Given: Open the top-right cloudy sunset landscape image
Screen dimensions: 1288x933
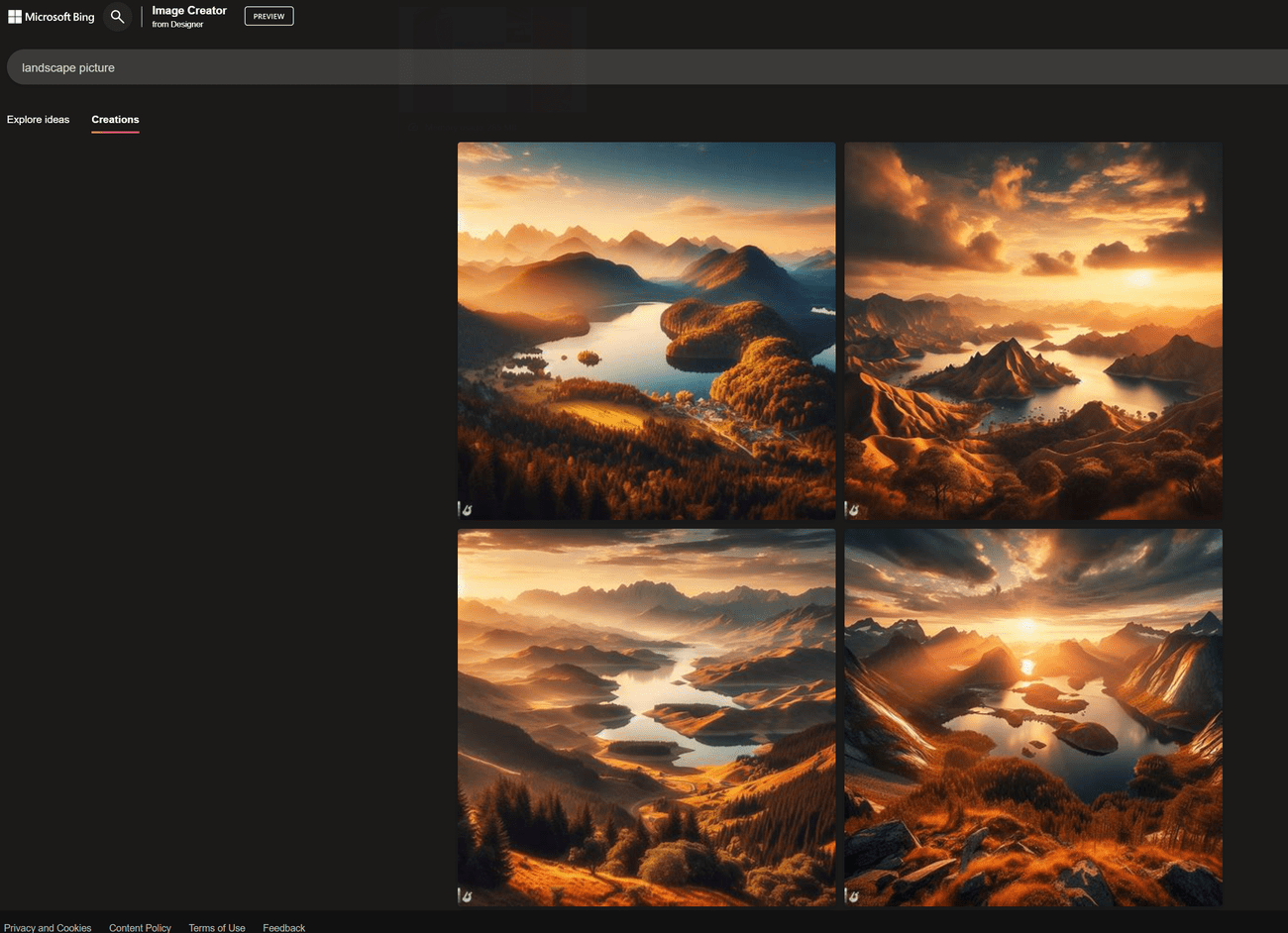Looking at the screenshot, I should (1032, 330).
